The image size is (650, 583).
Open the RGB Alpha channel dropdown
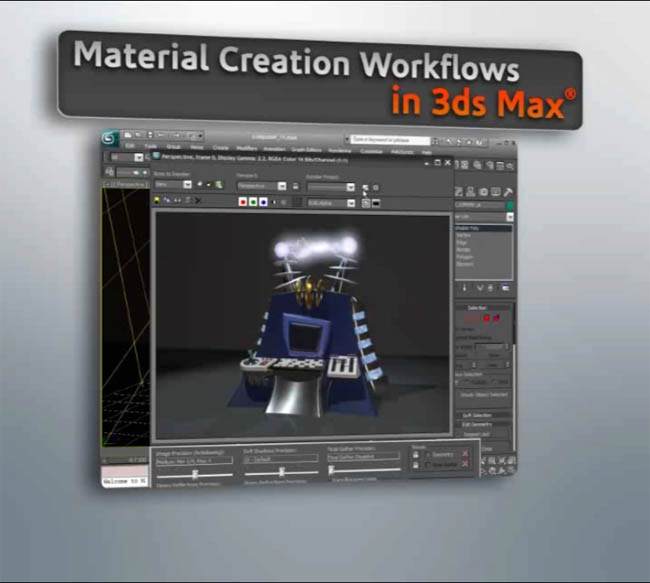pos(331,203)
